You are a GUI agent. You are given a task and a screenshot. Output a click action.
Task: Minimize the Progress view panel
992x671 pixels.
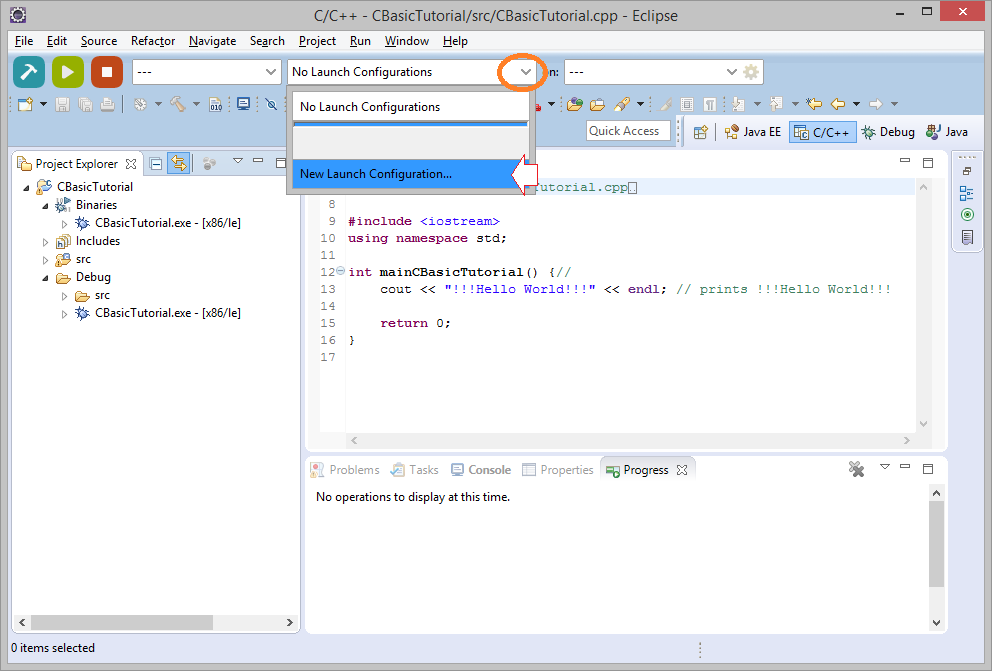click(905, 467)
